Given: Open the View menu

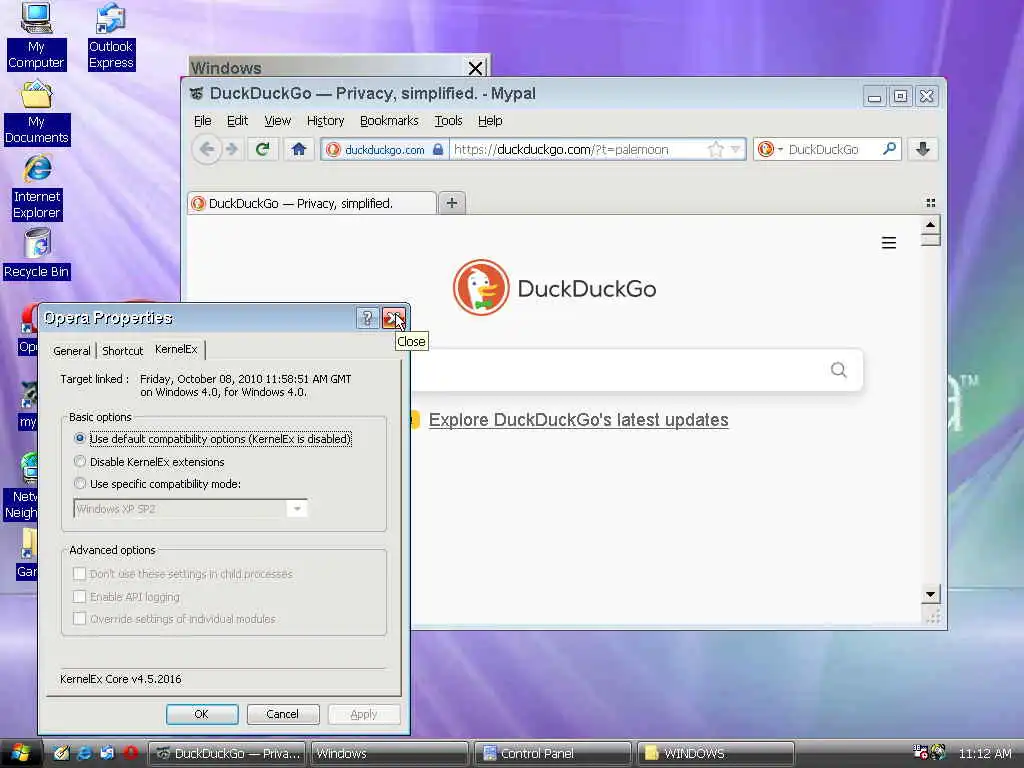Looking at the screenshot, I should [278, 121].
